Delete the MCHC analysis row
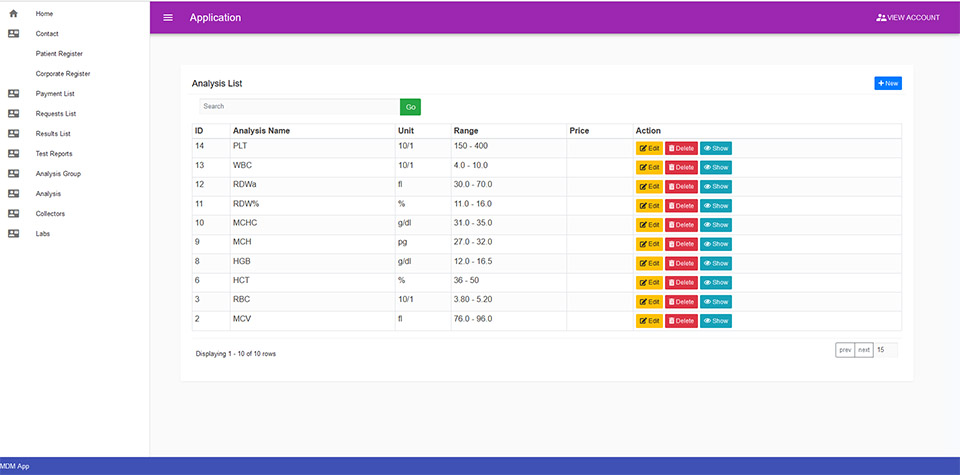This screenshot has width=960, height=475. point(681,225)
